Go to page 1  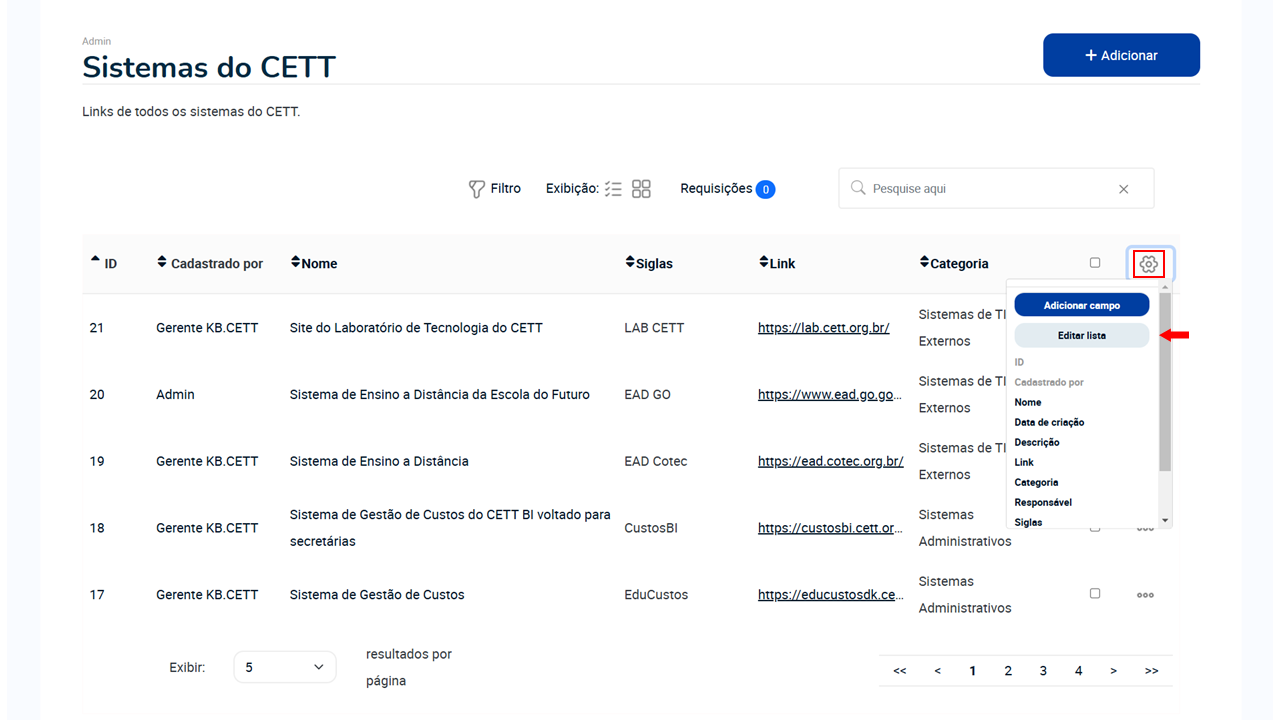pos(972,671)
